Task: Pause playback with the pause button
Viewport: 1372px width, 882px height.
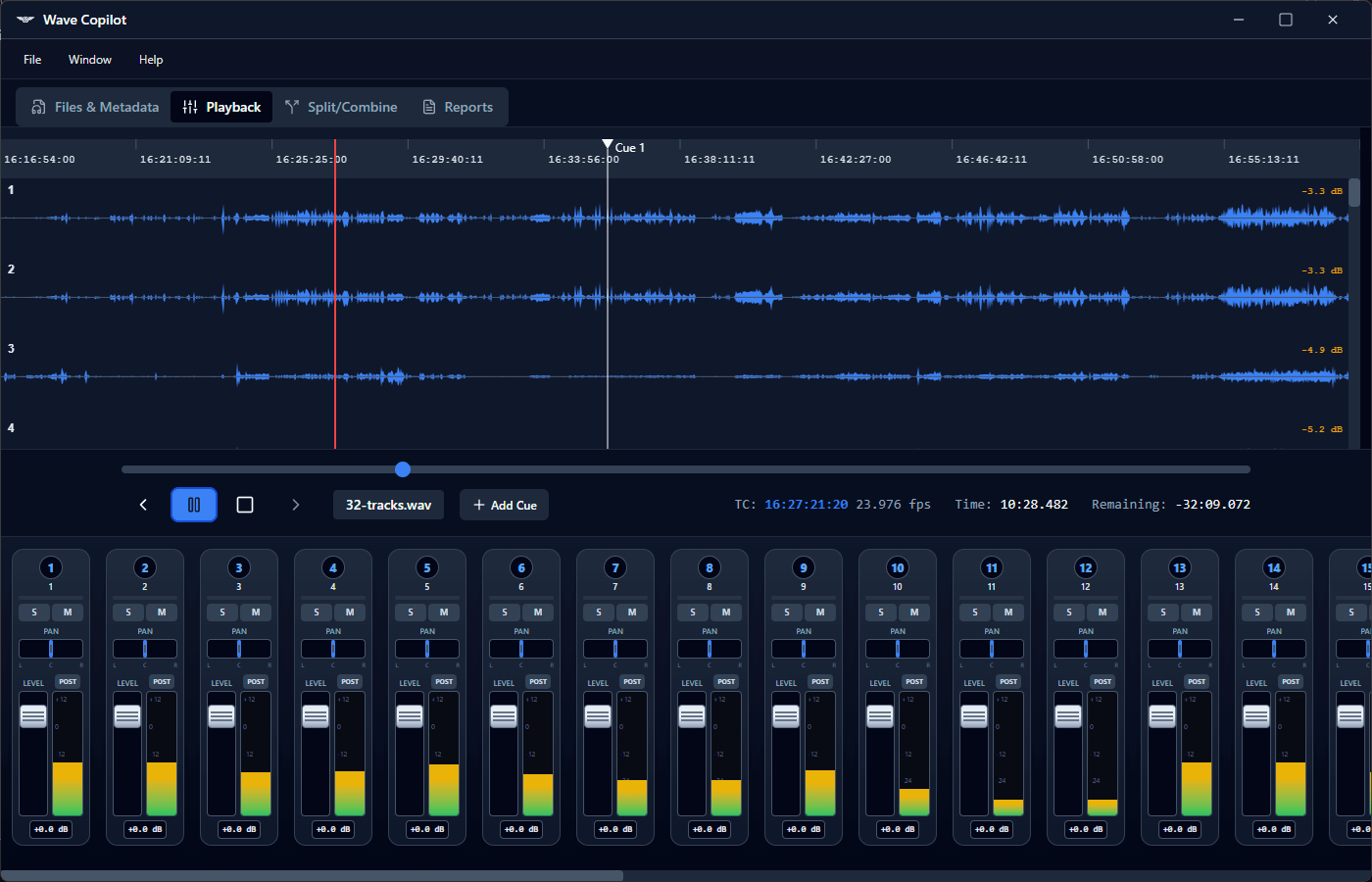Action: (194, 505)
